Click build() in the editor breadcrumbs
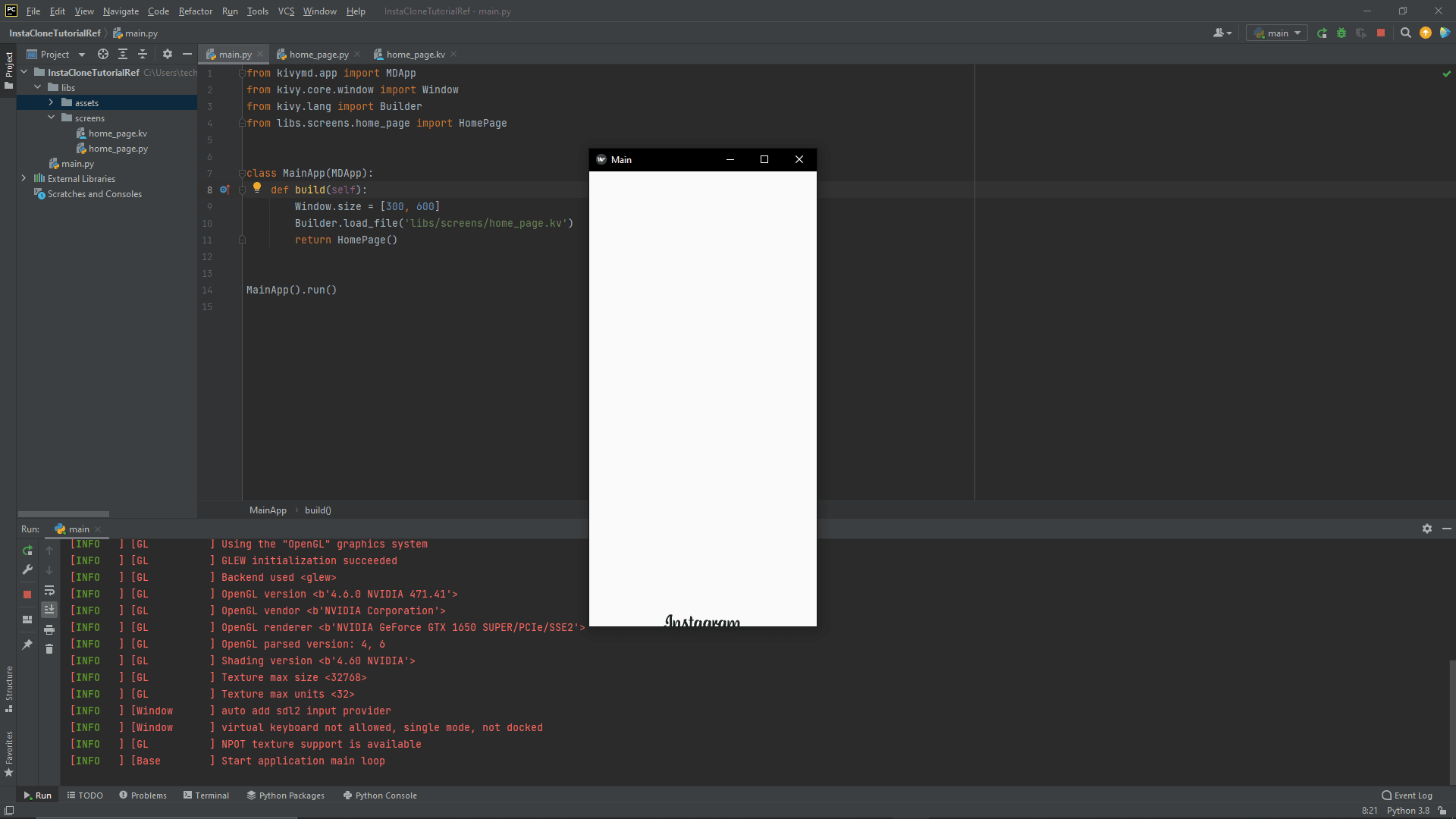 tap(317, 510)
